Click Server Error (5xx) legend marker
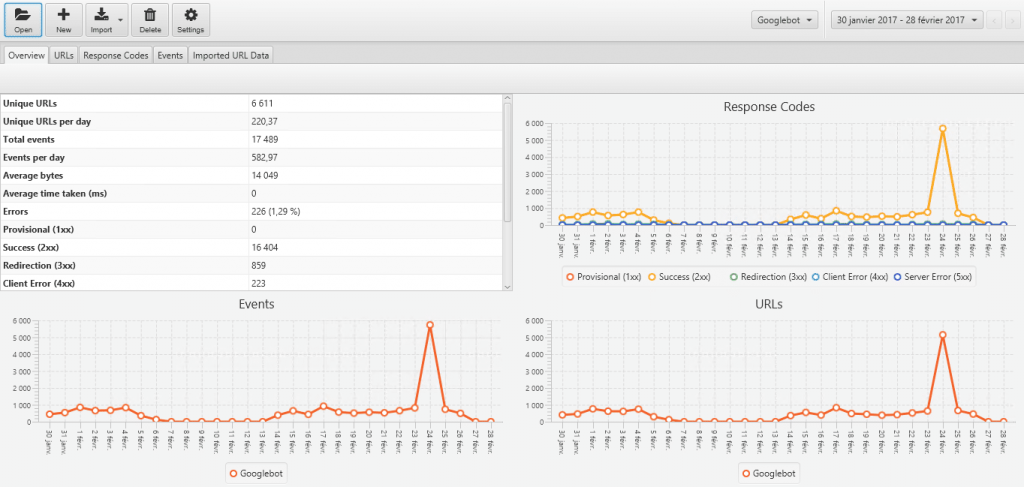 [x=897, y=277]
